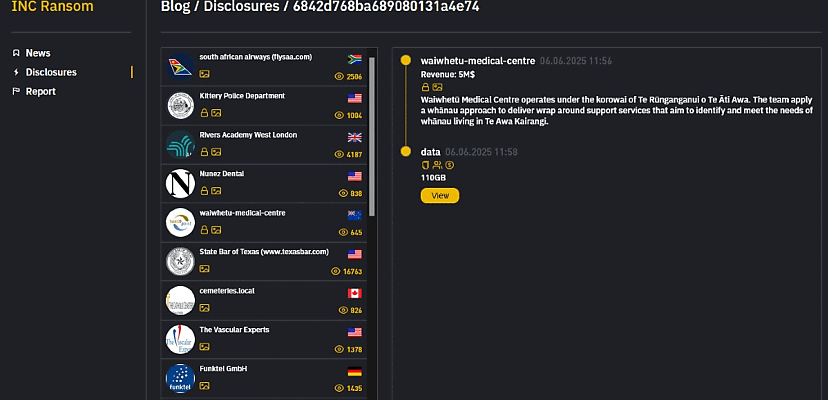The image size is (828, 400).
Task: Click the 110GB size text
Action: pyautogui.click(x=433, y=178)
